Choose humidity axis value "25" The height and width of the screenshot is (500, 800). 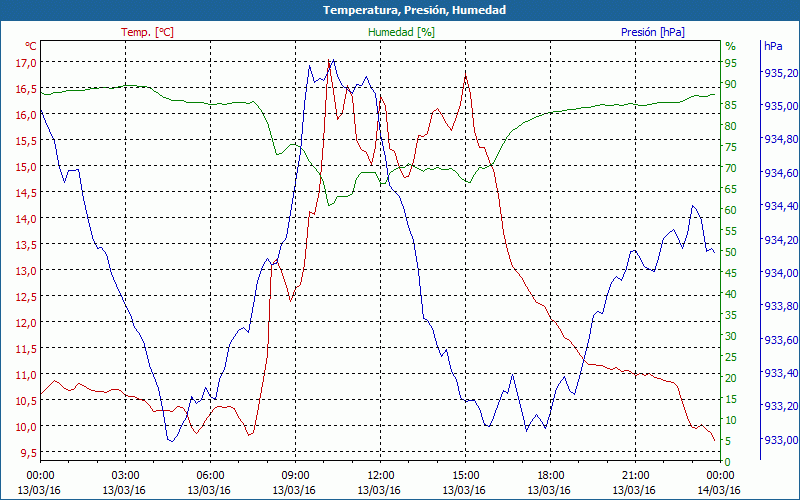[x=731, y=357]
